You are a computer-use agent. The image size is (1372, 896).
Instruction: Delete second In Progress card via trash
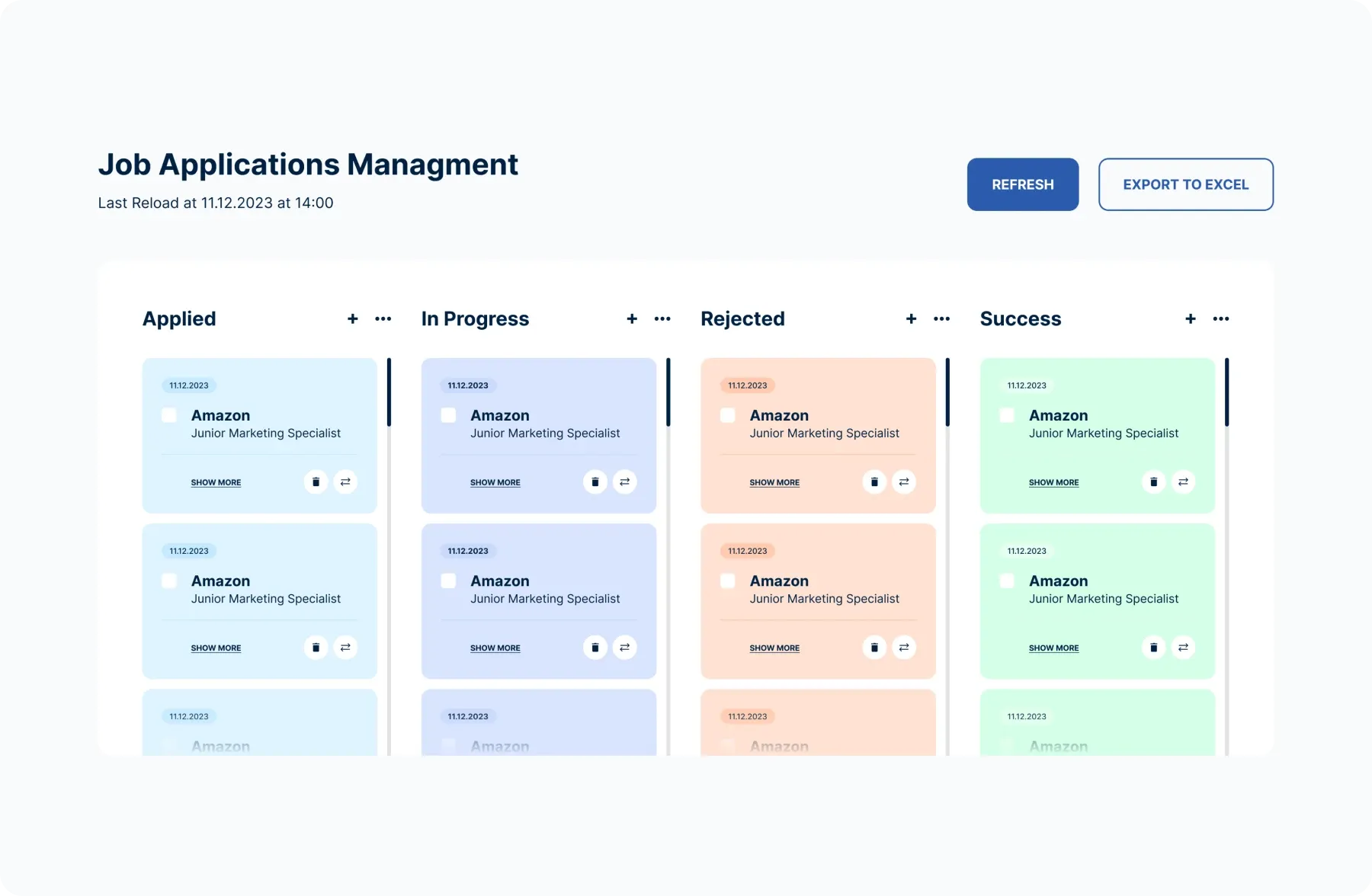(x=595, y=648)
